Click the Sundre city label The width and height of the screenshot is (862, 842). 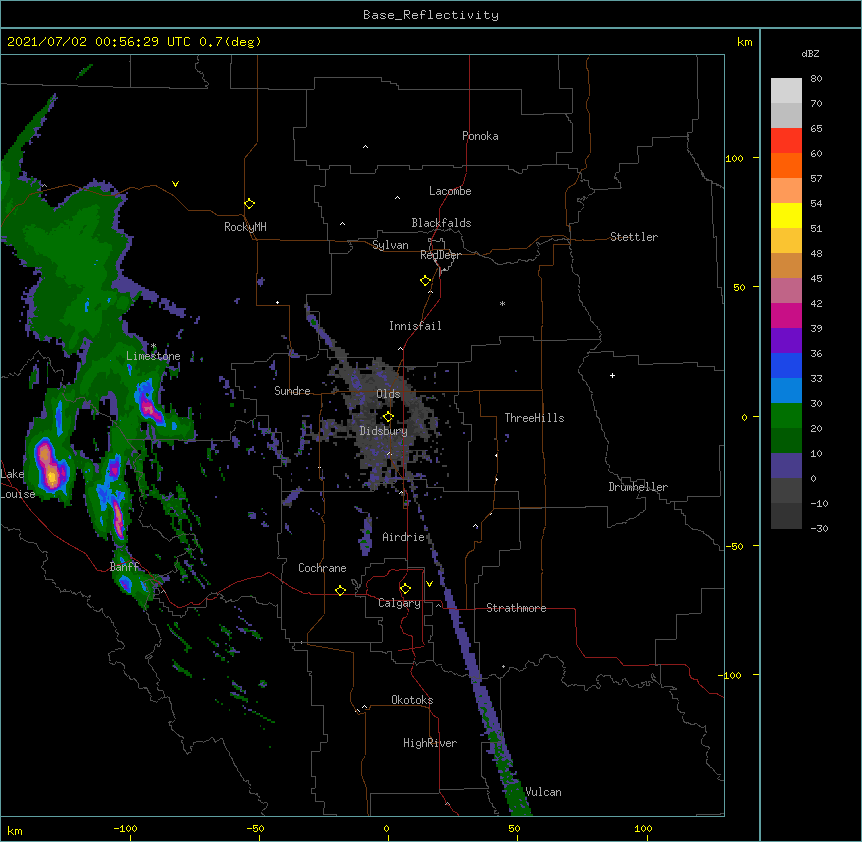coord(292,391)
